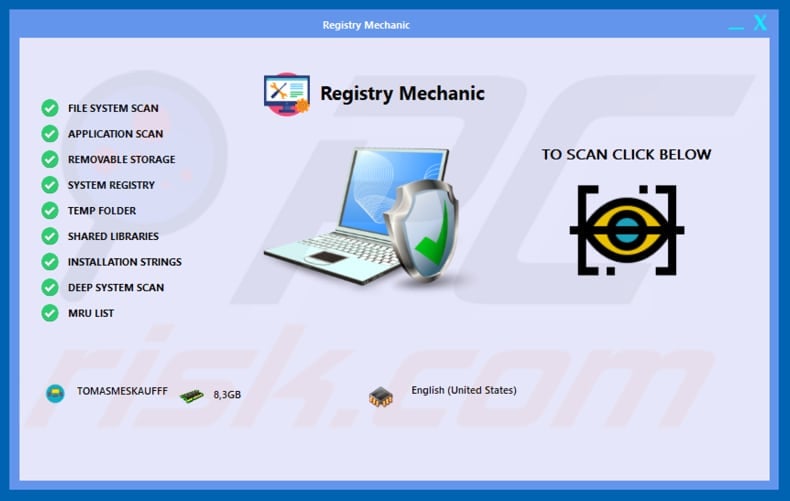
Task: Click the laptop with shield illustration
Action: [361, 217]
